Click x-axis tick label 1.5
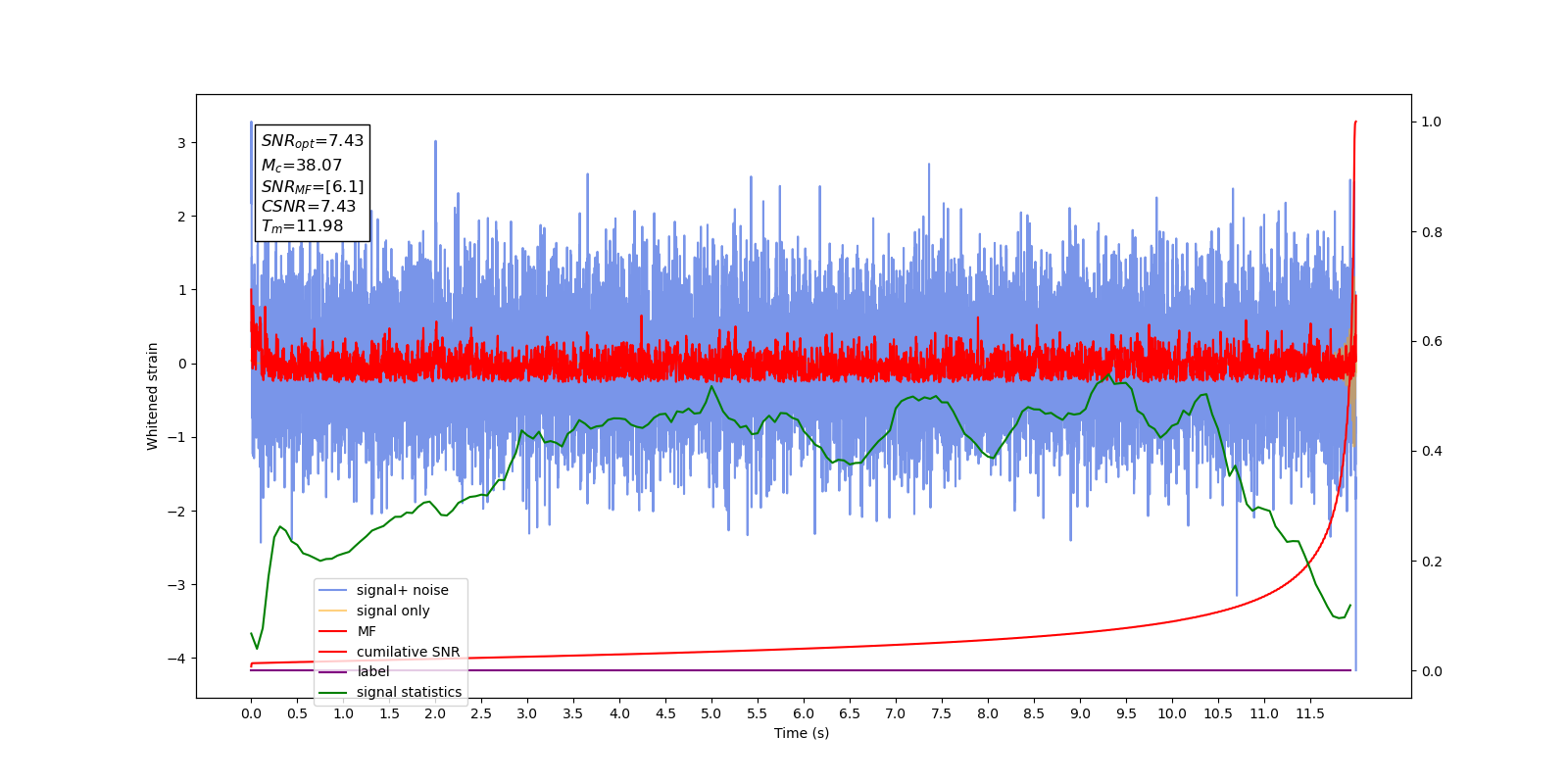 389,713
